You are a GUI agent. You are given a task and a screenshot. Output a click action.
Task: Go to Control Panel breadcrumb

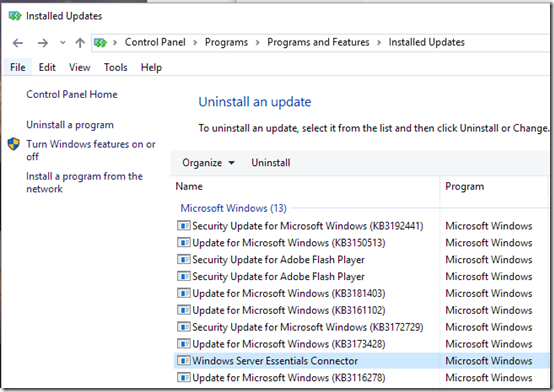[155, 42]
